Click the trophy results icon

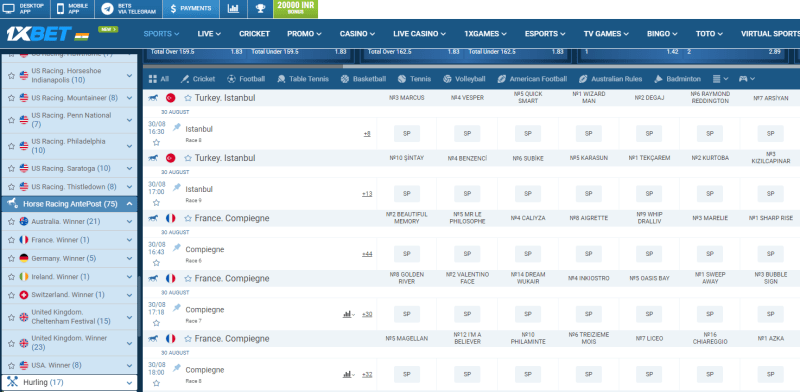(260, 9)
